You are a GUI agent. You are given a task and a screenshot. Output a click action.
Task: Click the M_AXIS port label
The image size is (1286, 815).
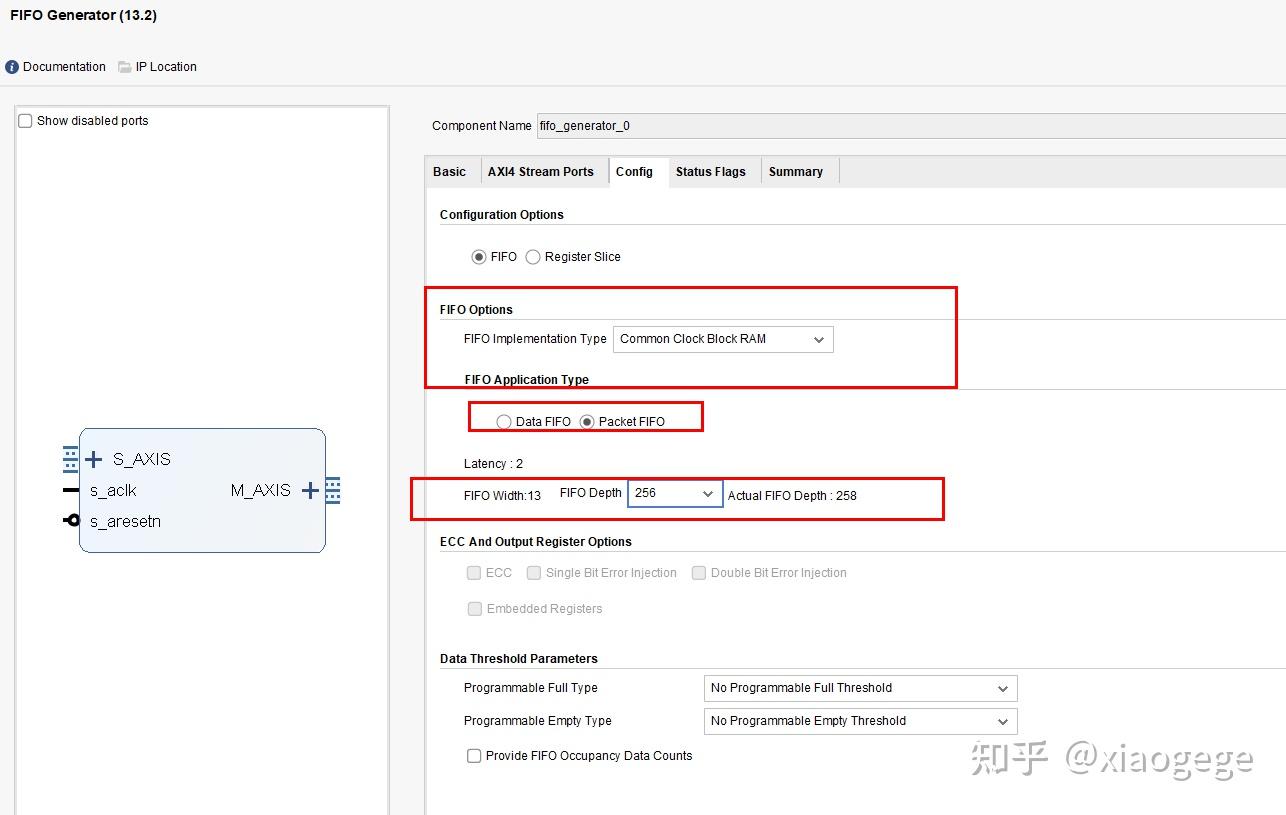coord(261,490)
